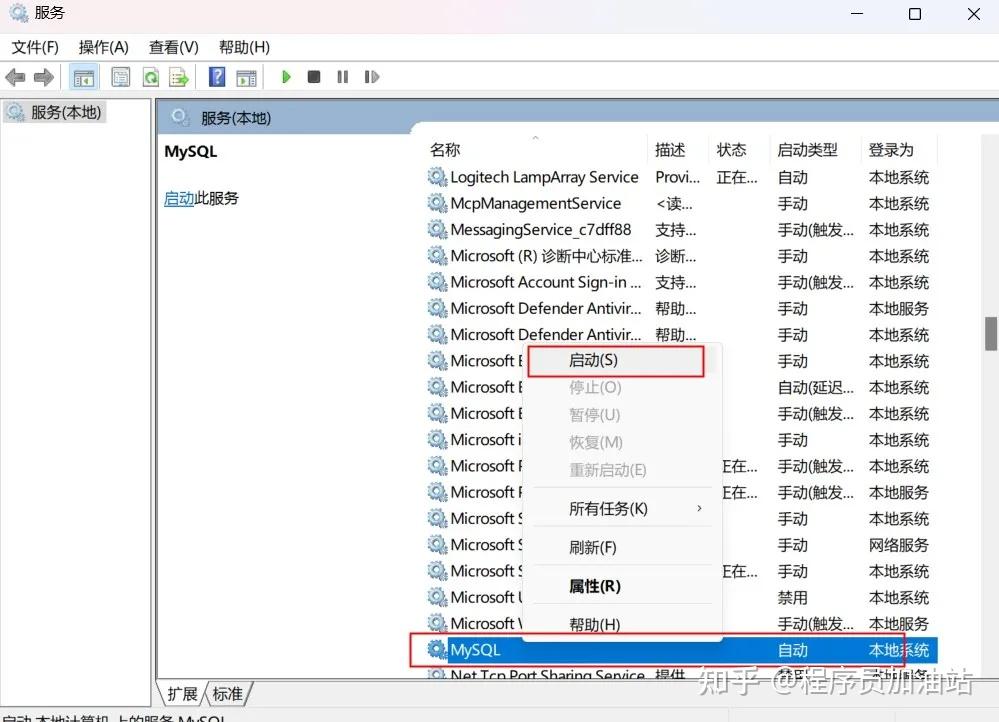This screenshot has width=999, height=722.
Task: Open Help with the question mark toolbar icon
Action: (216, 77)
